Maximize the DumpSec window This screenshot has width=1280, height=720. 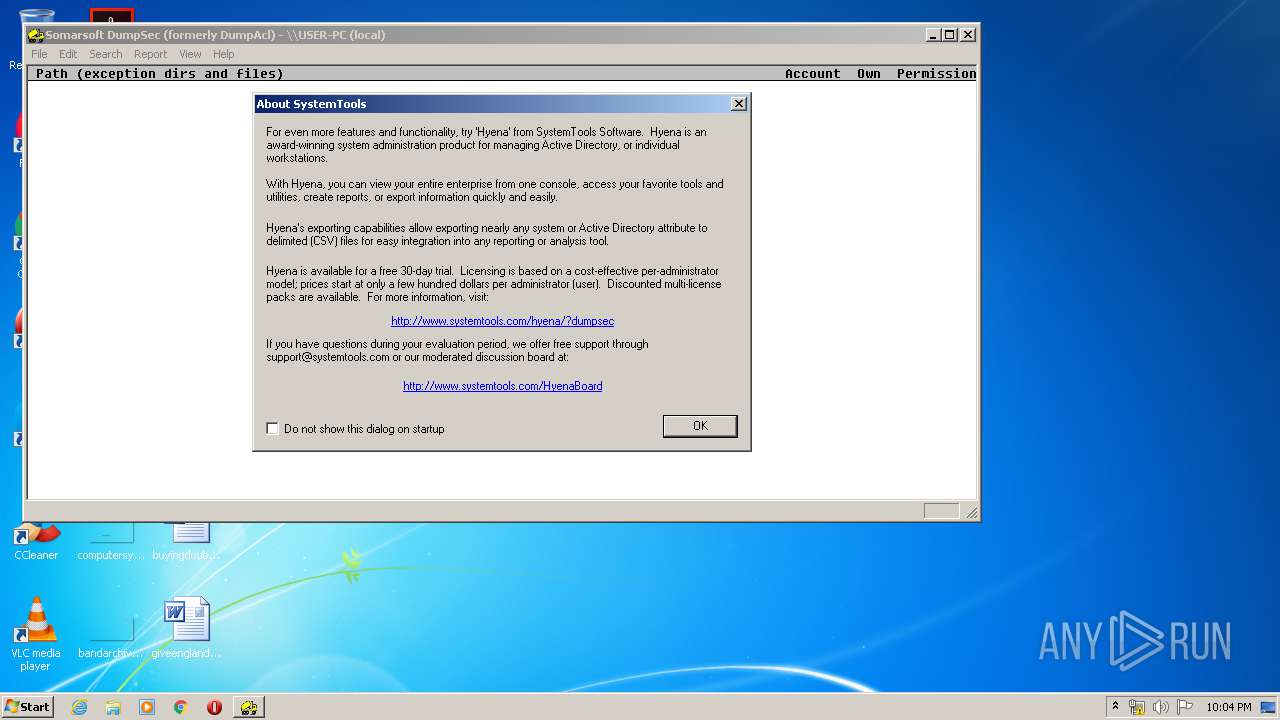(950, 34)
